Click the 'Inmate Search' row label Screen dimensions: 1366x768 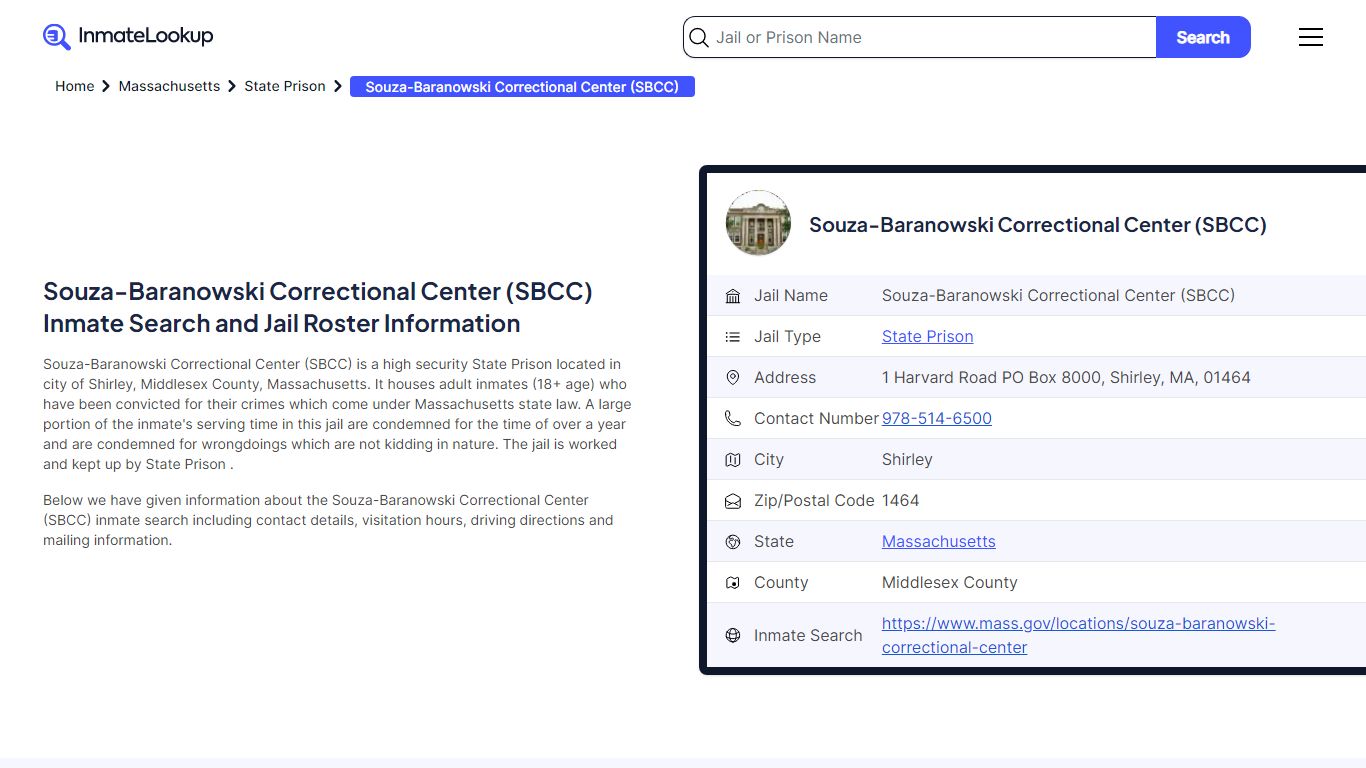pos(808,635)
